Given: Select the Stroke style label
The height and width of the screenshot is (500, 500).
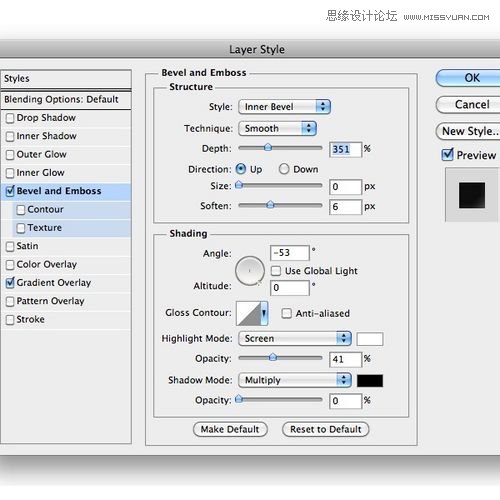Looking at the screenshot, I should (x=30, y=319).
